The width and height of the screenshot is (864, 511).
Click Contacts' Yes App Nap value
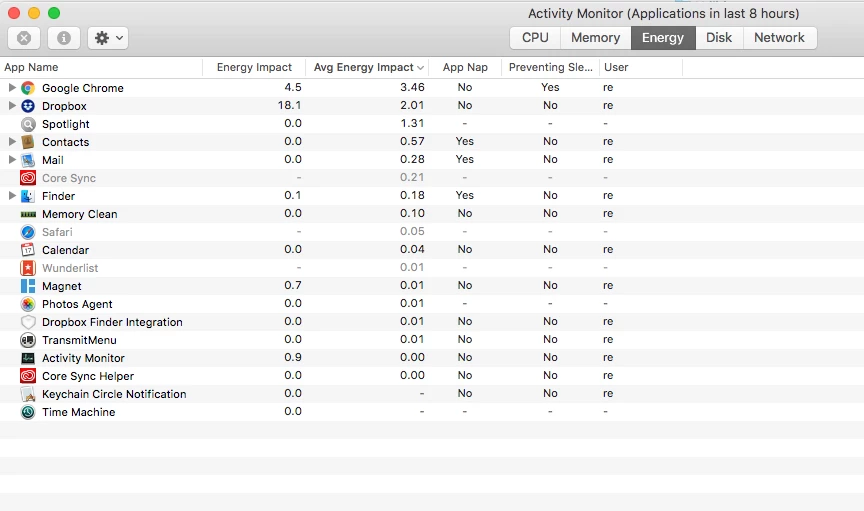[465, 141]
